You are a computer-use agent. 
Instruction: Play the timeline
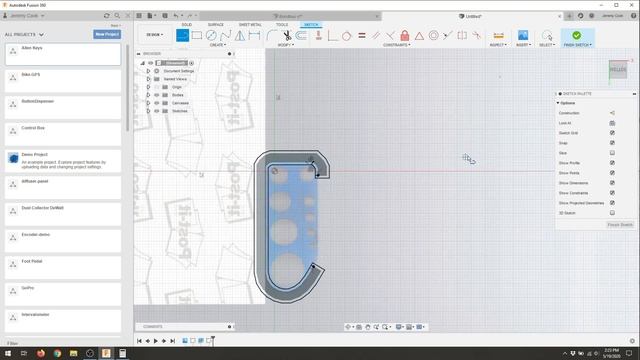point(156,341)
